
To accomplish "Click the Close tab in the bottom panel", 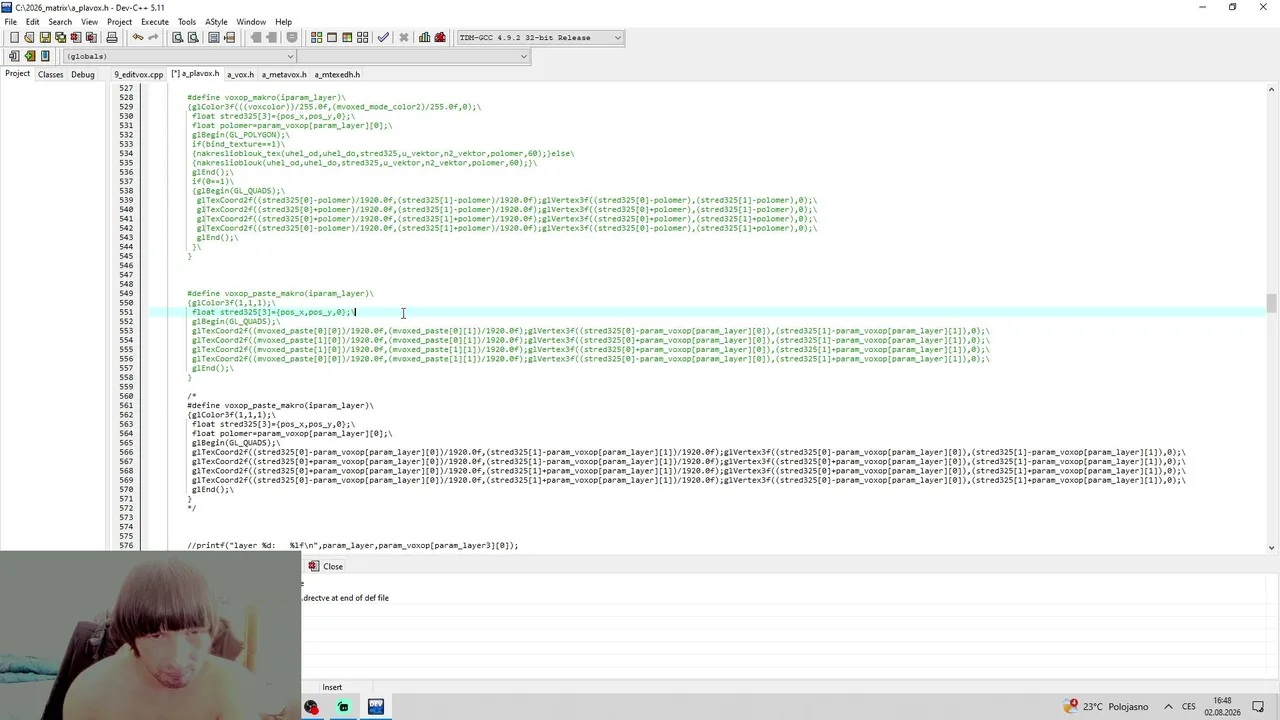I will (x=326, y=566).
